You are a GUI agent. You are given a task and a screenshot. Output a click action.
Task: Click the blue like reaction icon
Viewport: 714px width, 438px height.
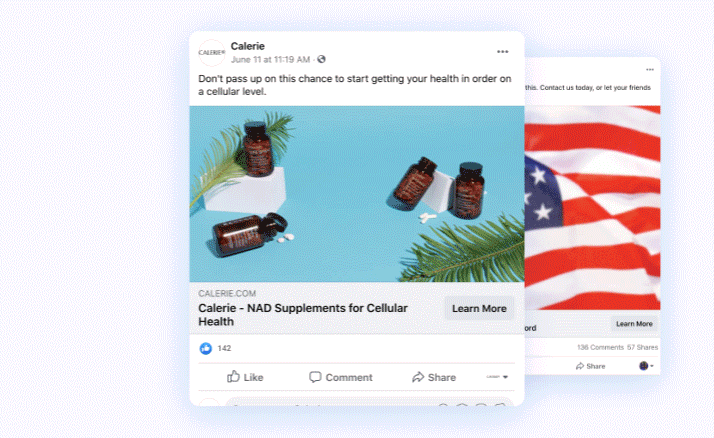206,349
